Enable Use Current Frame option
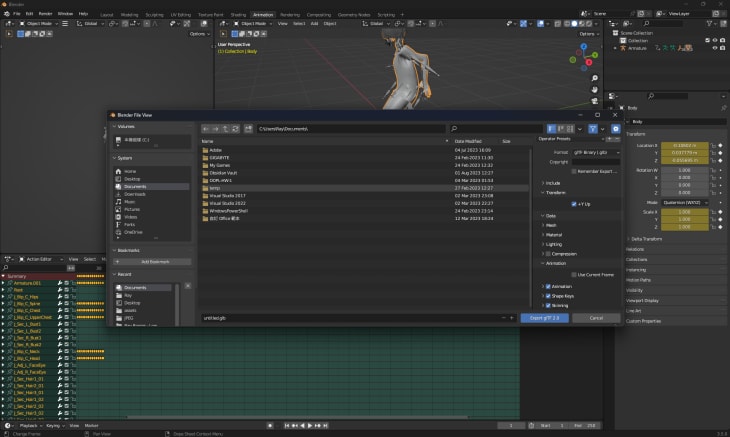The height and width of the screenshot is (437, 730). click(574, 274)
